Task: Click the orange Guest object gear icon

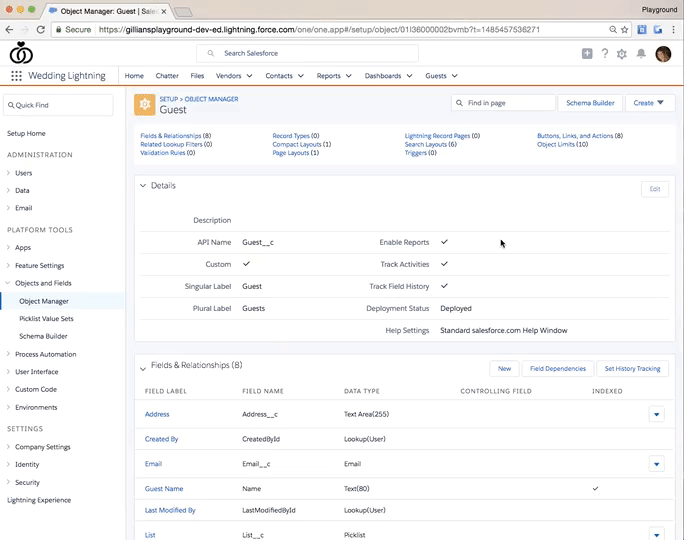Action: tap(144, 105)
